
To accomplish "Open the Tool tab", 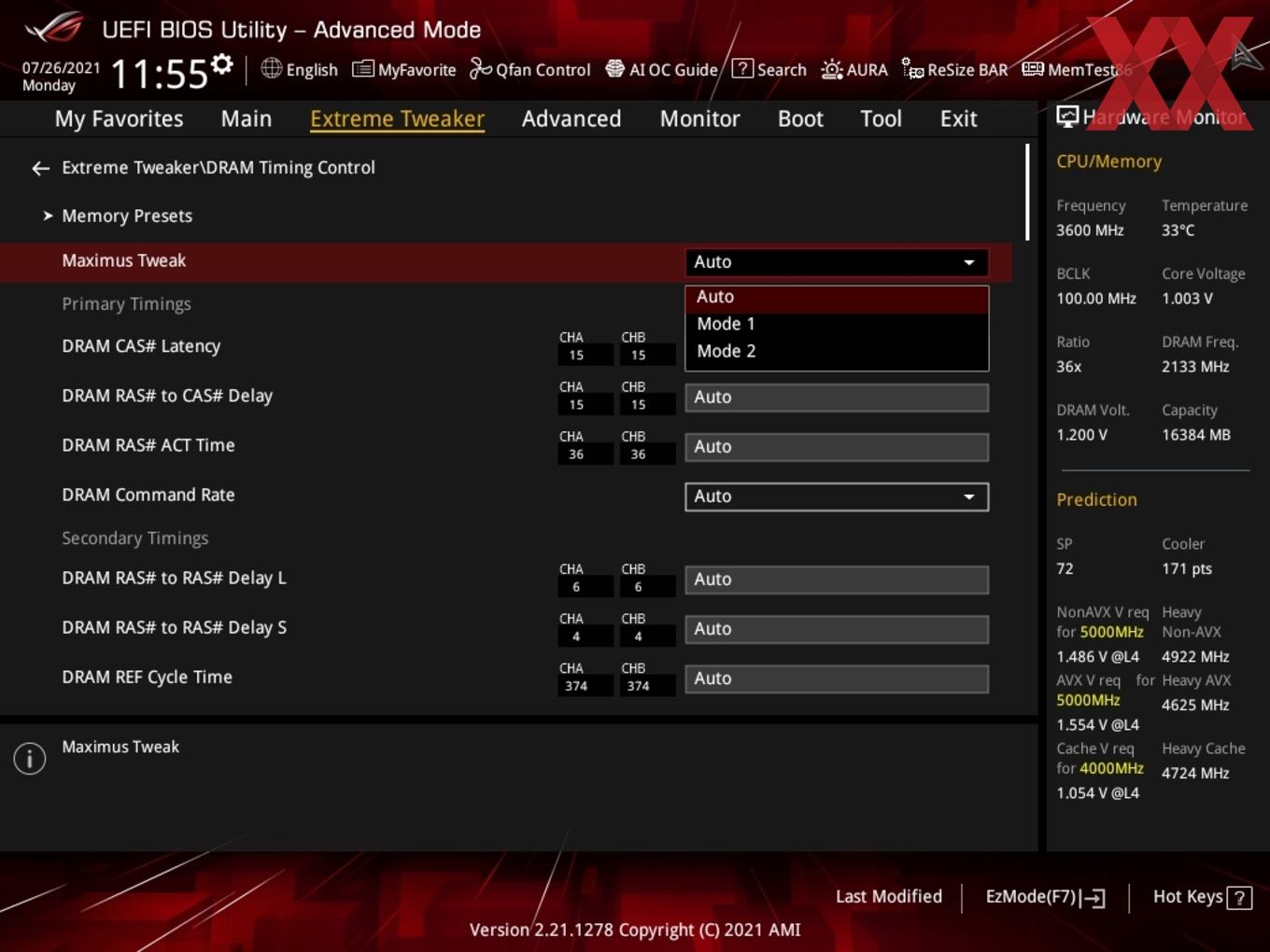I will pos(881,119).
